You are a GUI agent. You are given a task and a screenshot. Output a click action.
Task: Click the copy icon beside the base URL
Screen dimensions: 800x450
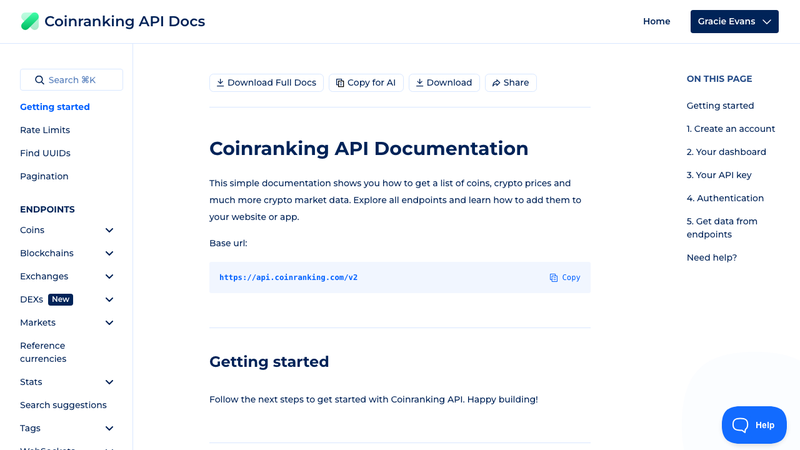pyautogui.click(x=554, y=278)
